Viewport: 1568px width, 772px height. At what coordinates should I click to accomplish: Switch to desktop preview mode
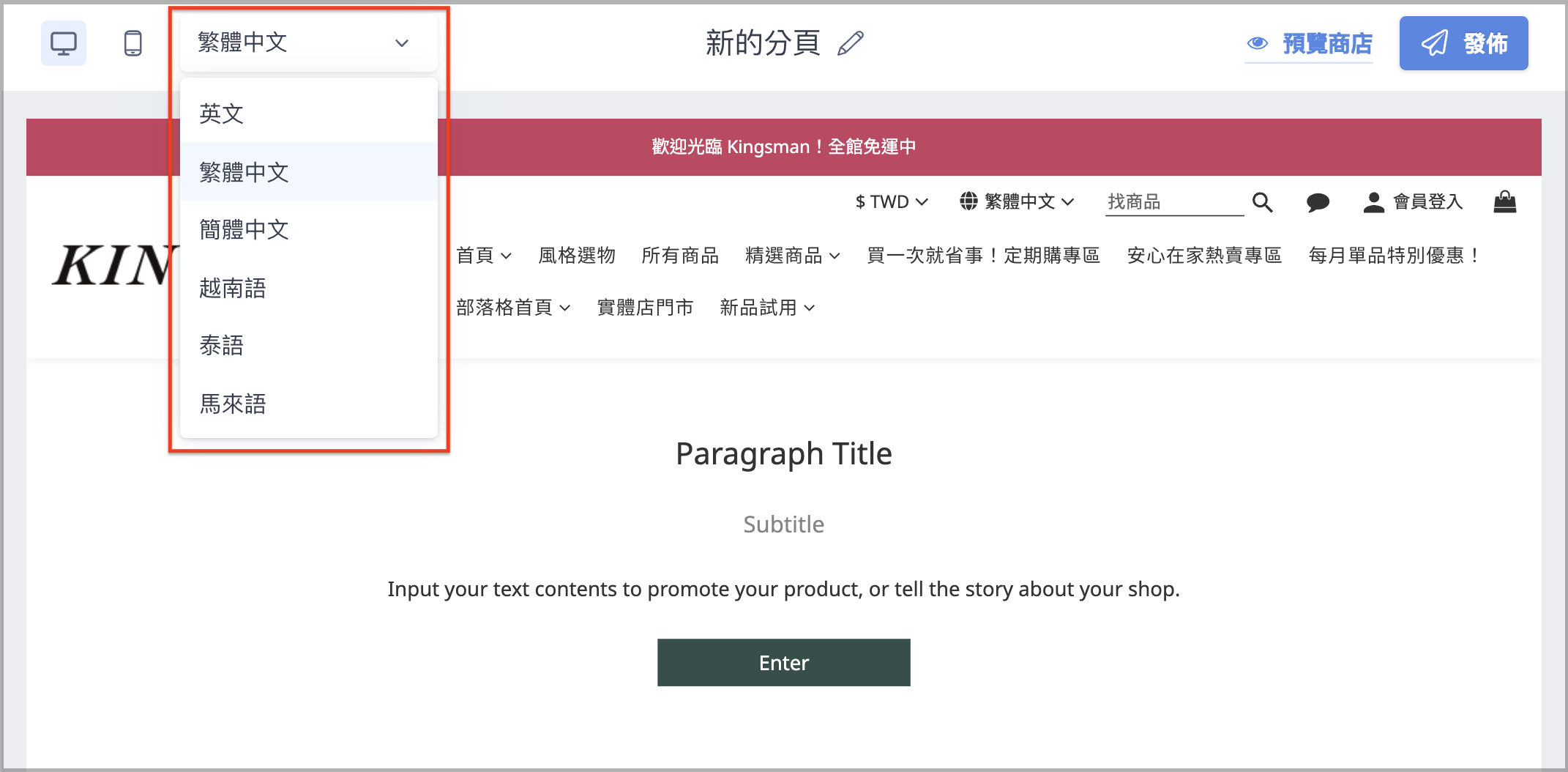click(x=64, y=43)
